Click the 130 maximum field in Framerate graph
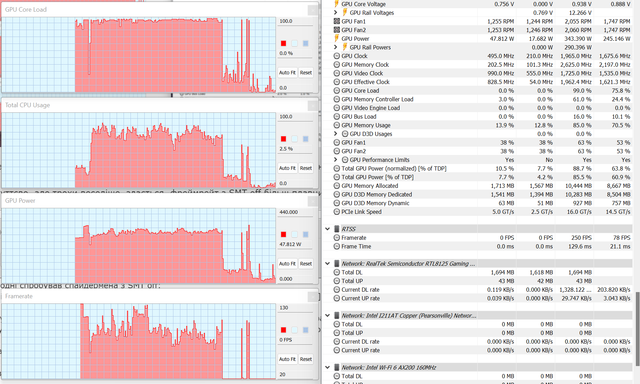 pos(296,308)
